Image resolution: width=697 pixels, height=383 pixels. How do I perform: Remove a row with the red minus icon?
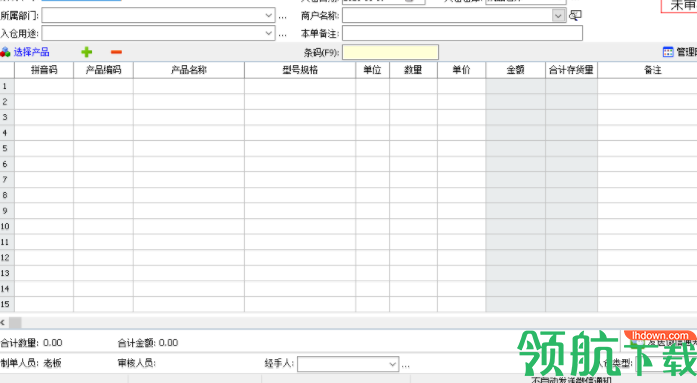(116, 52)
